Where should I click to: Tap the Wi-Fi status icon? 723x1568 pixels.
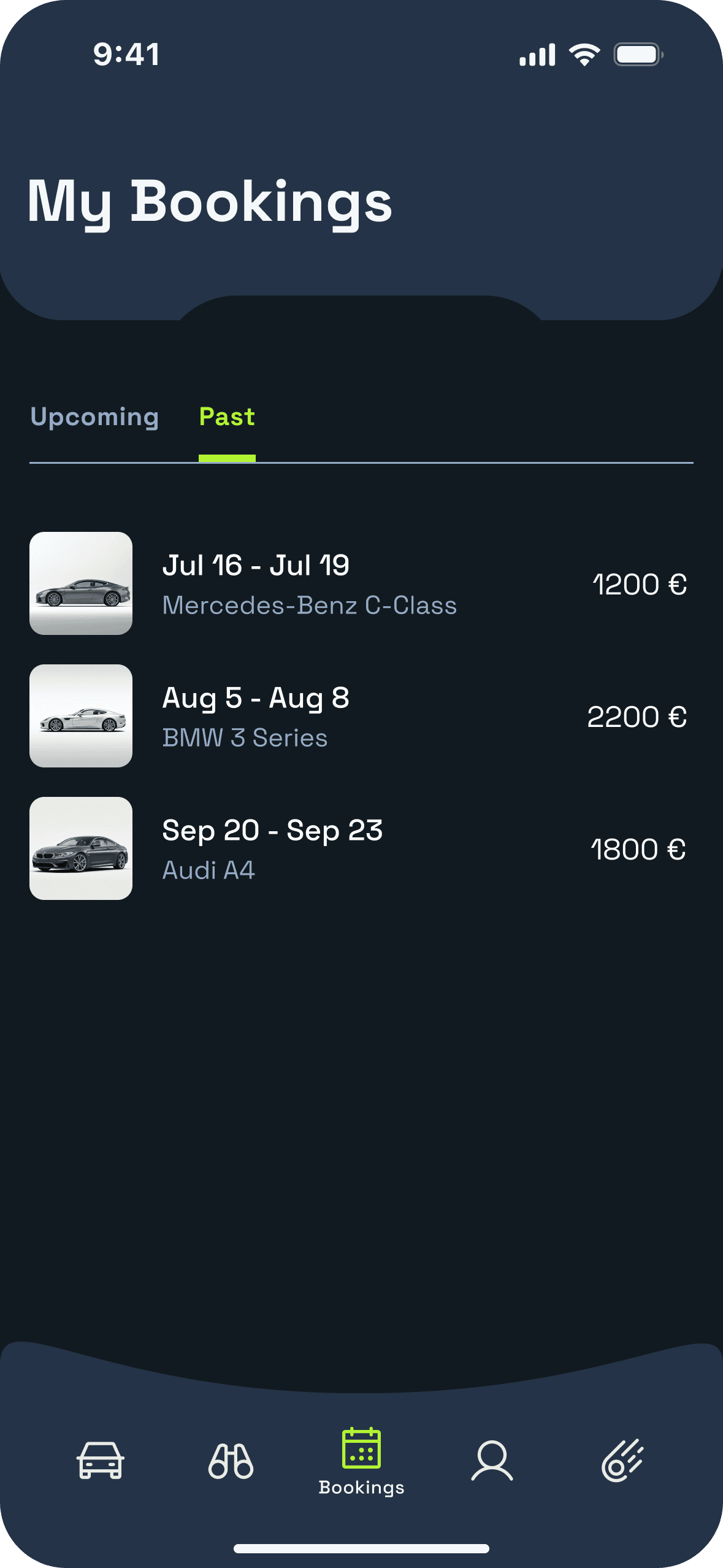tap(584, 55)
